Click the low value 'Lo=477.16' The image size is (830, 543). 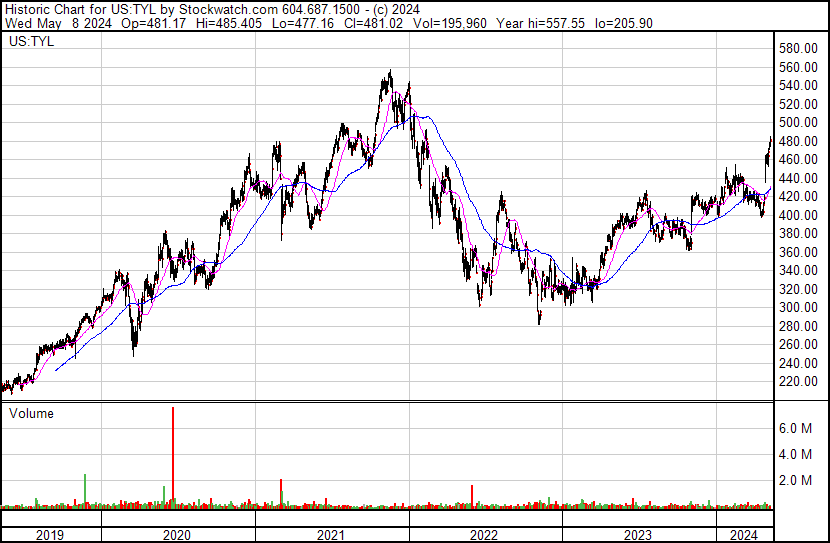[302, 23]
